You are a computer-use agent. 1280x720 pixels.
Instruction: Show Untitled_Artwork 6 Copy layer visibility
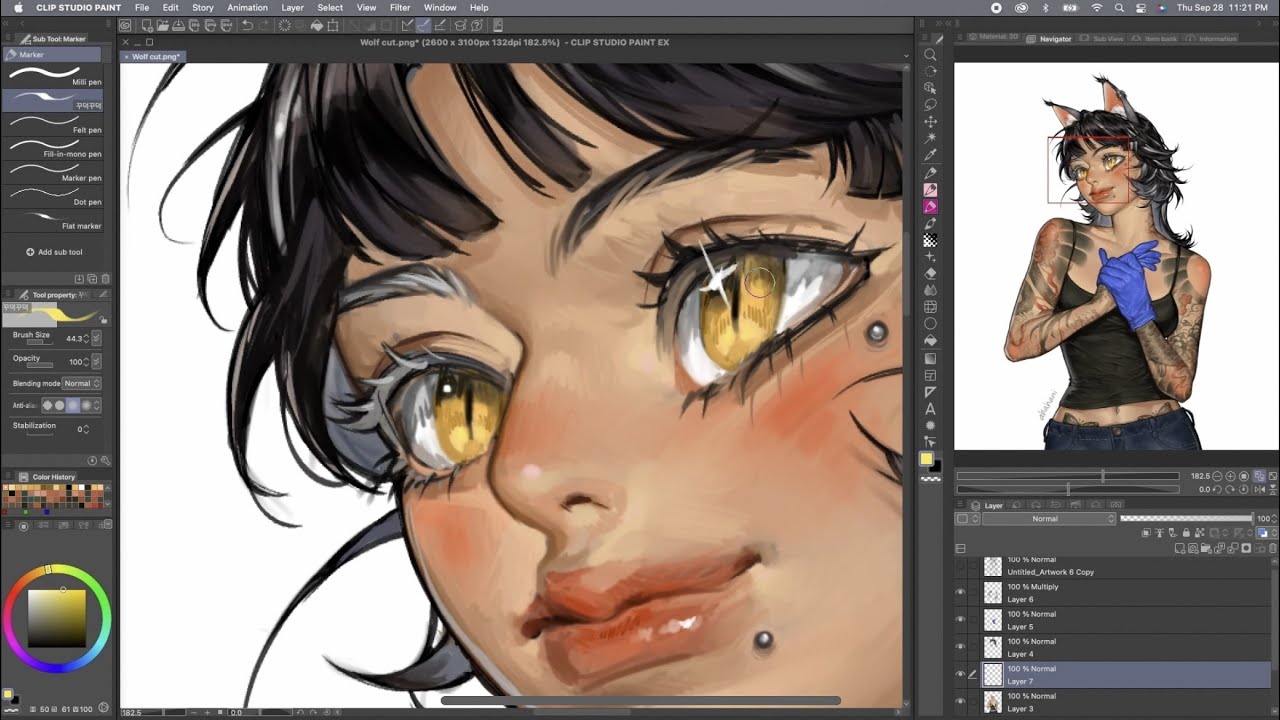coord(961,566)
